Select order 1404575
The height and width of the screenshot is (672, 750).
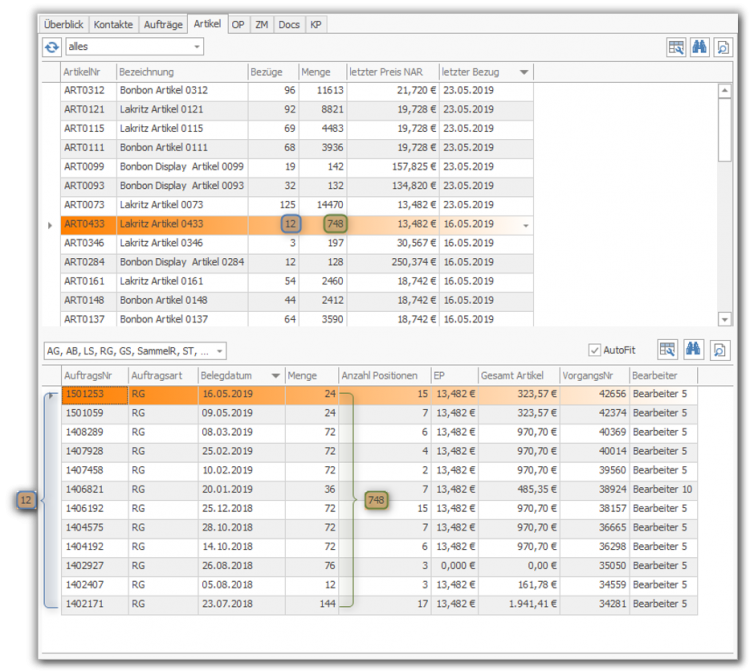click(379, 528)
